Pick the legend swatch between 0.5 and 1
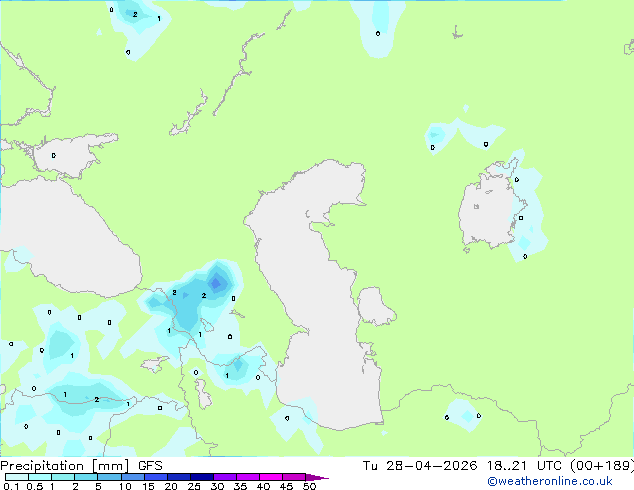The width and height of the screenshot is (634, 490). [40, 477]
